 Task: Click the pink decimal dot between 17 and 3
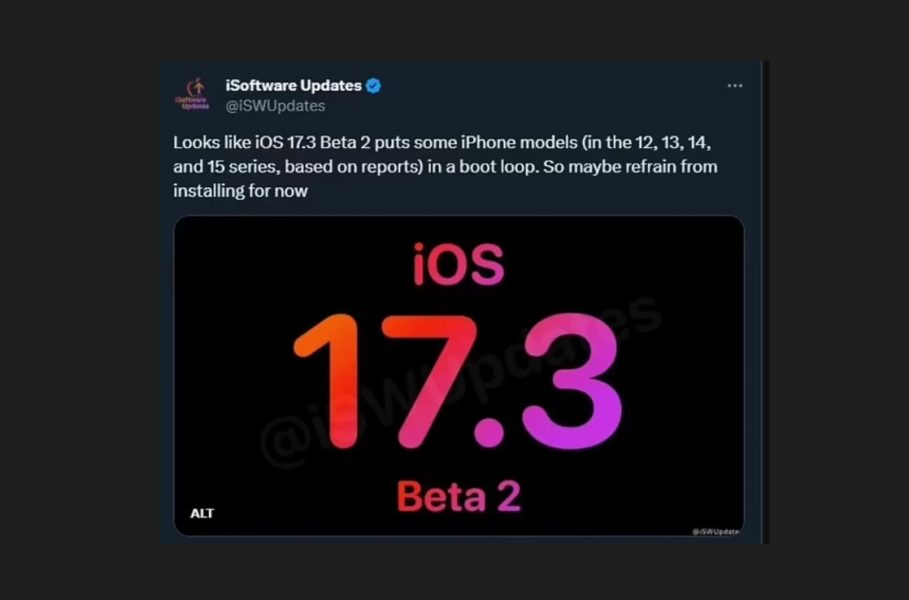489,432
